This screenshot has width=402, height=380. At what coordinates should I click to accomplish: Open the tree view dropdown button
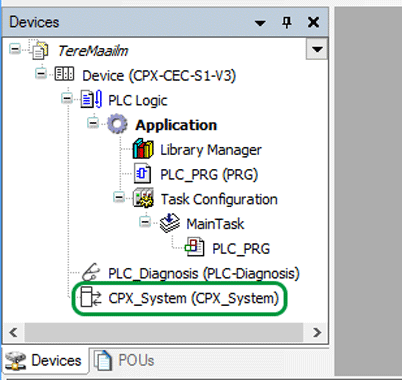317,49
